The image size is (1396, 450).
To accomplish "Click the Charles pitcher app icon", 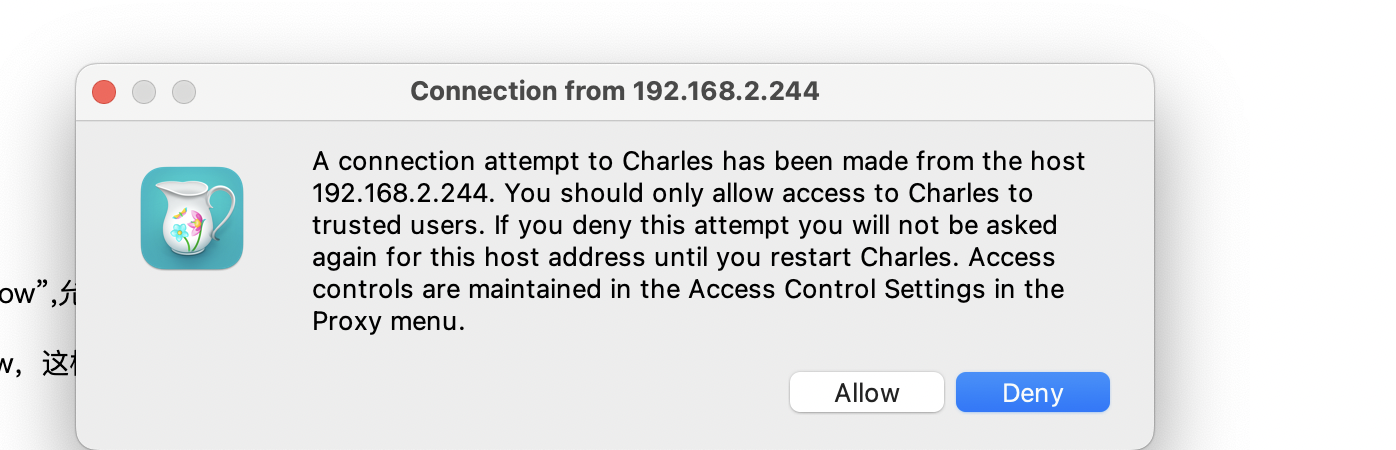I will pyautogui.click(x=192, y=218).
